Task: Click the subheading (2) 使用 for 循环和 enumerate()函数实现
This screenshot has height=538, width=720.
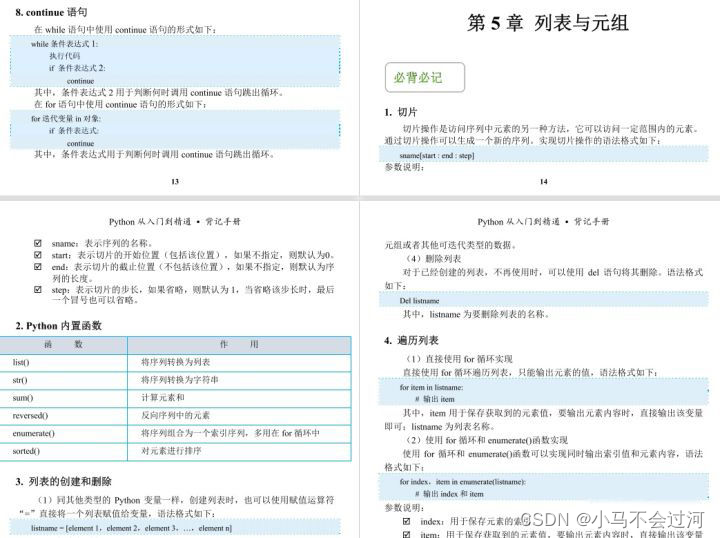Action: [x=486, y=441]
